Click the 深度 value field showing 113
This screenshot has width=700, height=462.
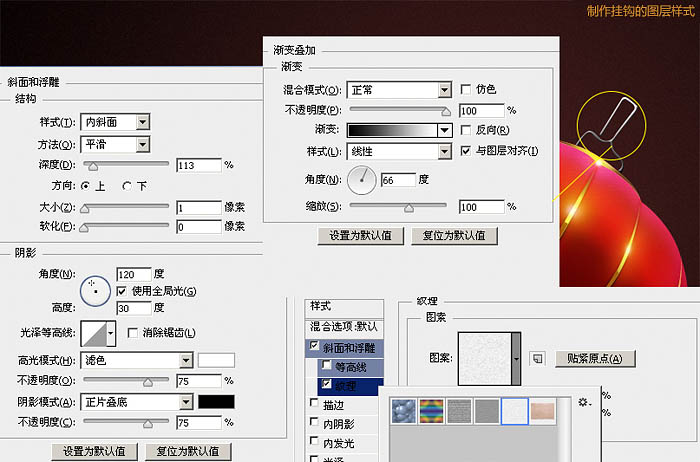199,166
